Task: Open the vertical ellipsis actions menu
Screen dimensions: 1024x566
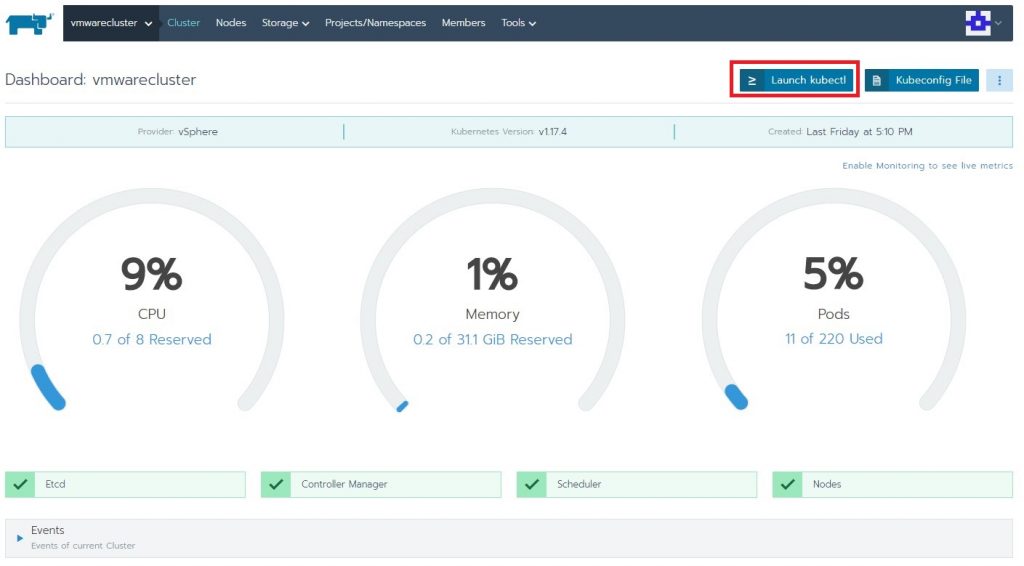Action: (x=999, y=80)
